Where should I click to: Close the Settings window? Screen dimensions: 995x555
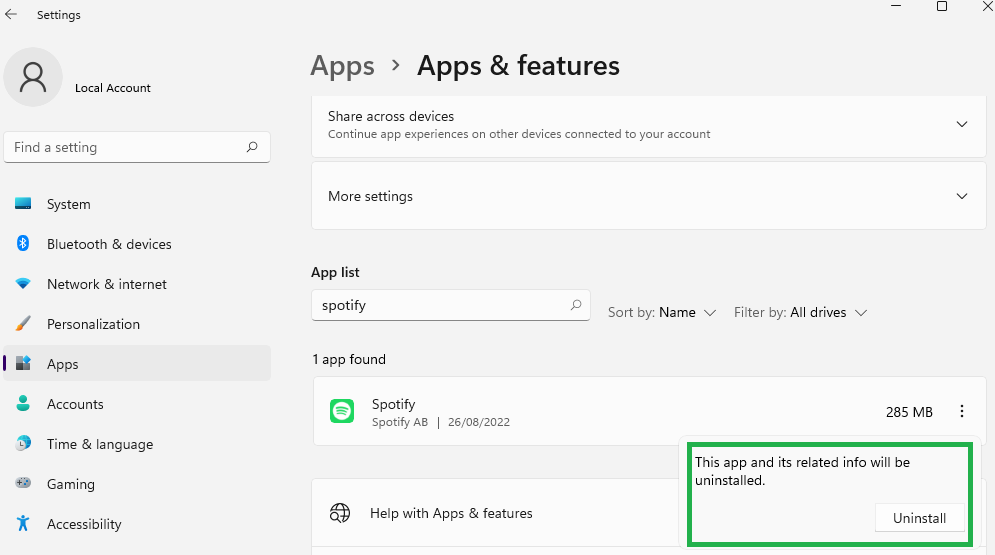click(987, 6)
